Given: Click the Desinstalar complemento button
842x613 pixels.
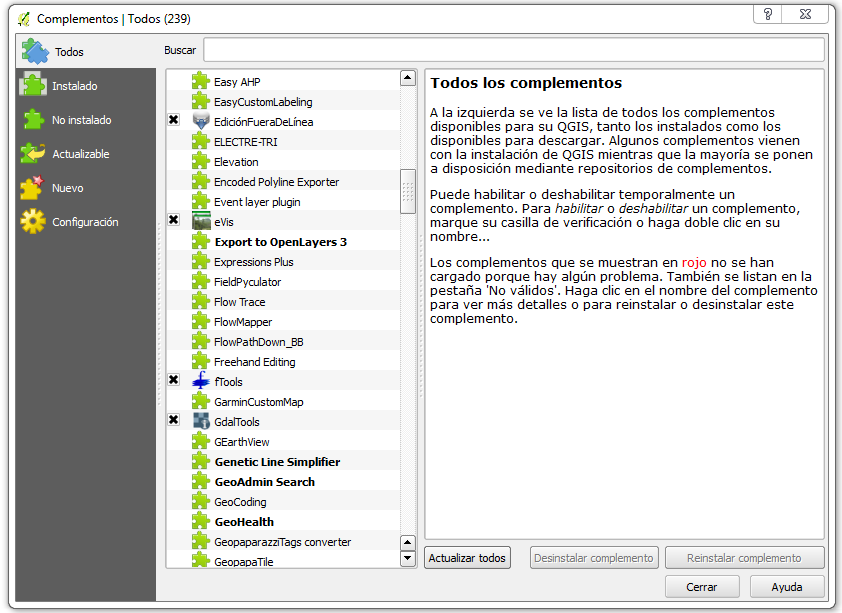Looking at the screenshot, I should 594,558.
